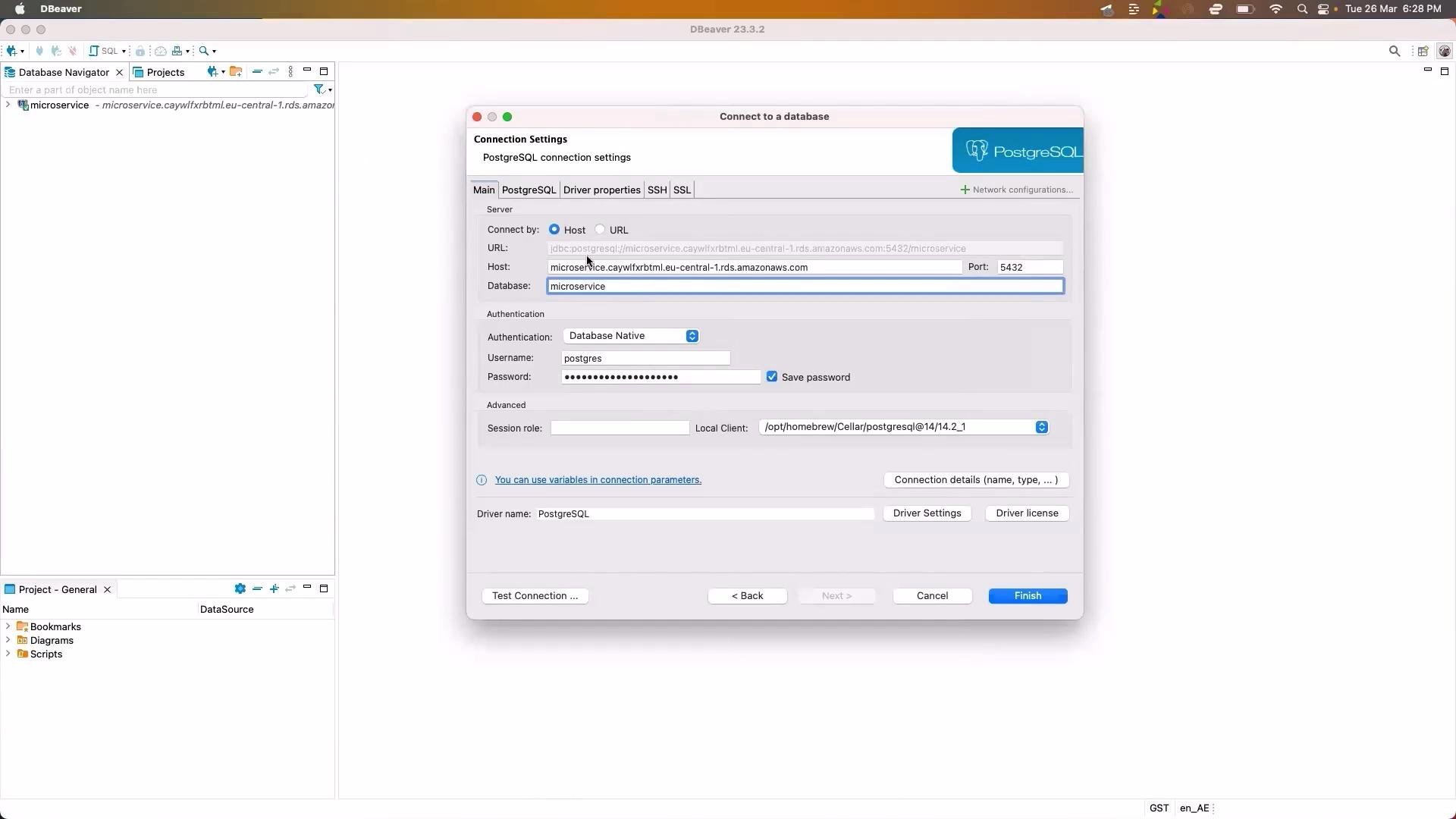The width and height of the screenshot is (1456, 819).
Task: Click the Finish button
Action: coord(1028,596)
